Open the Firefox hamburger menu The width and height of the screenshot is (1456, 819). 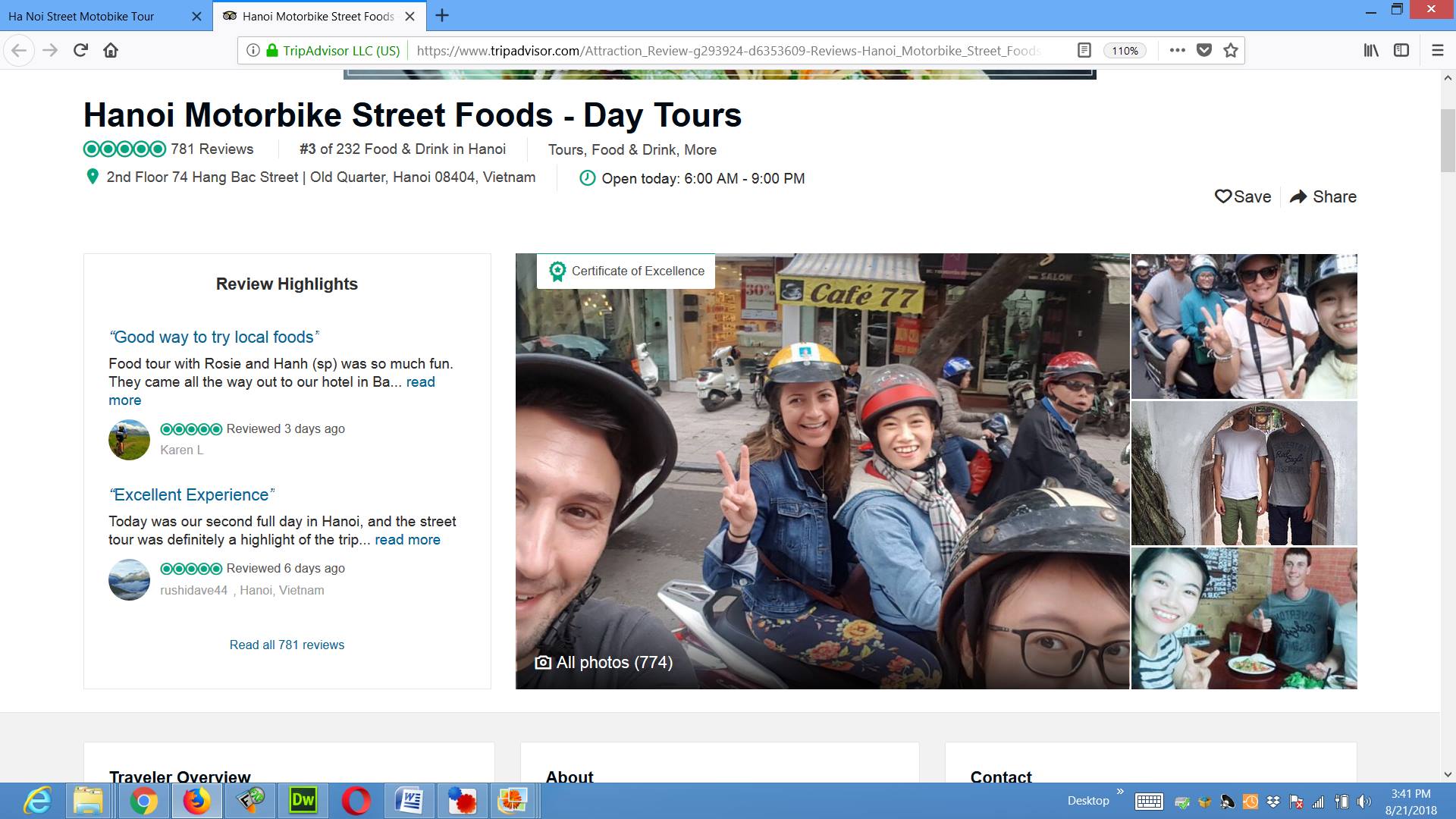(x=1437, y=51)
